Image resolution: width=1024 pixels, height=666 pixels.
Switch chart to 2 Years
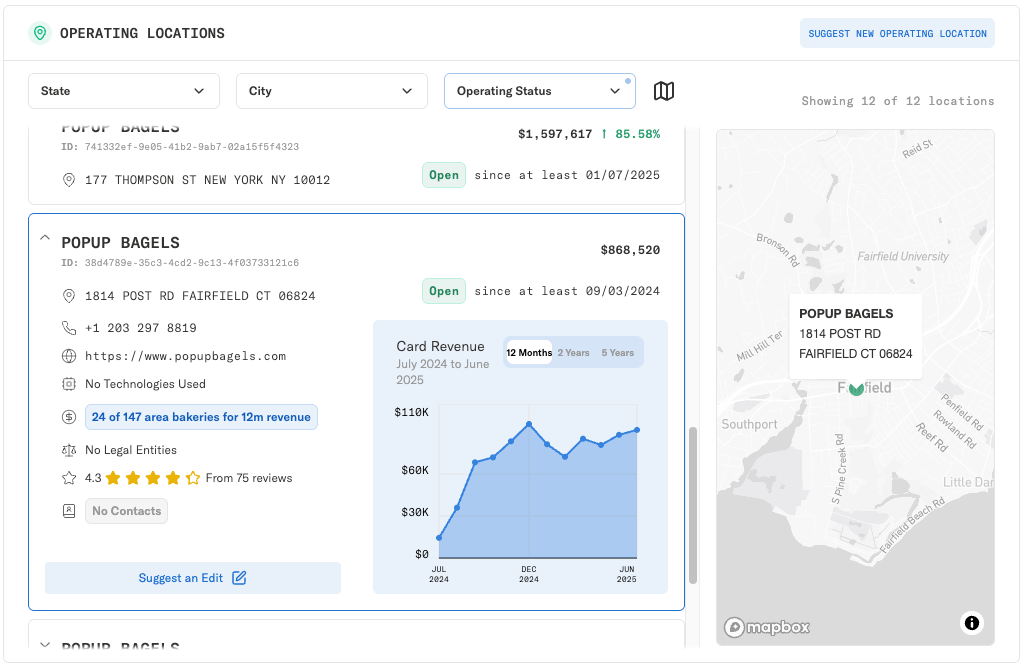pos(573,353)
